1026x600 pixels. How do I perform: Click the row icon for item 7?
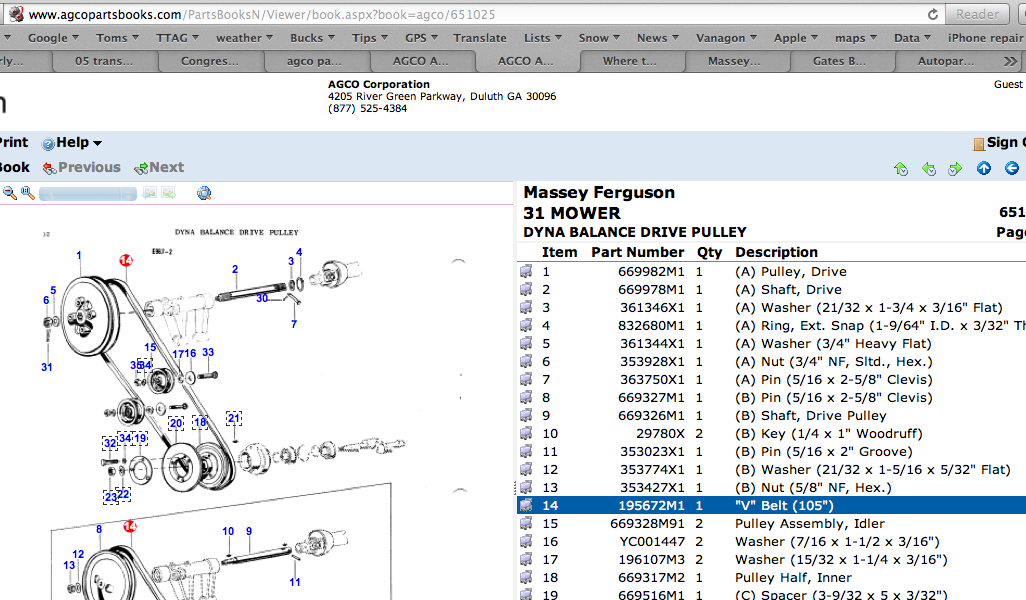[x=526, y=379]
